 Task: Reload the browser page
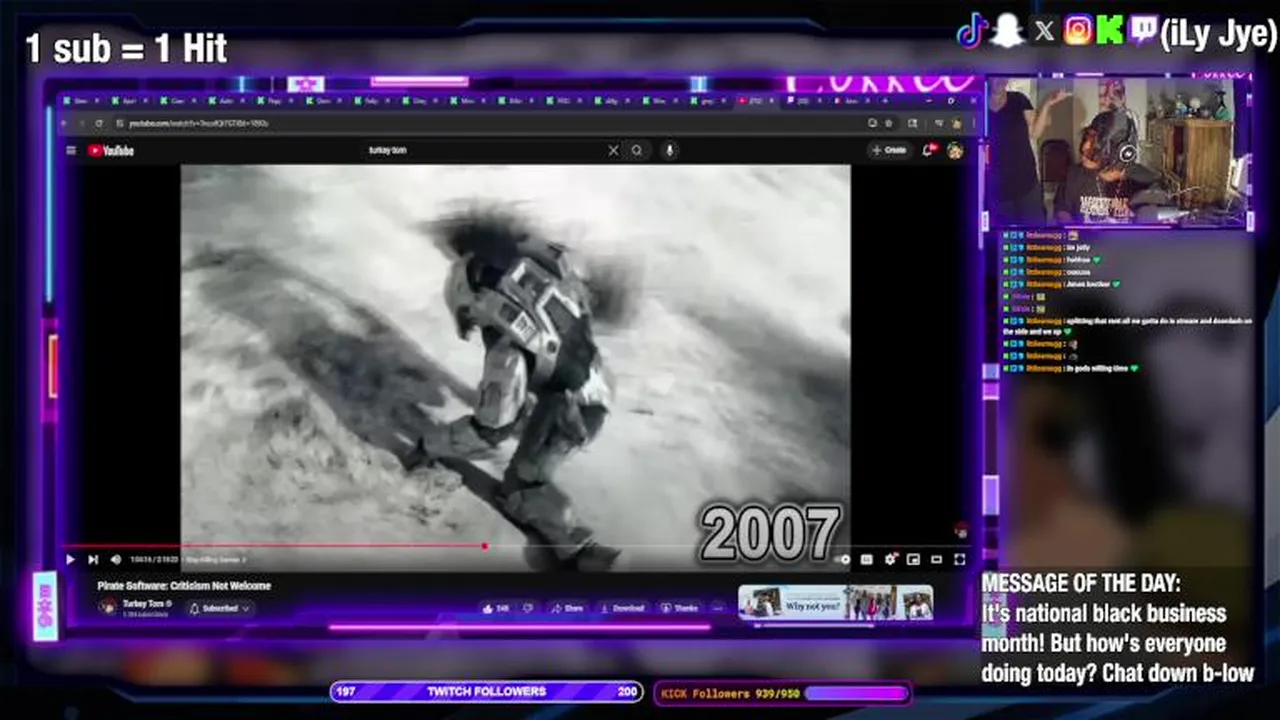[98, 123]
